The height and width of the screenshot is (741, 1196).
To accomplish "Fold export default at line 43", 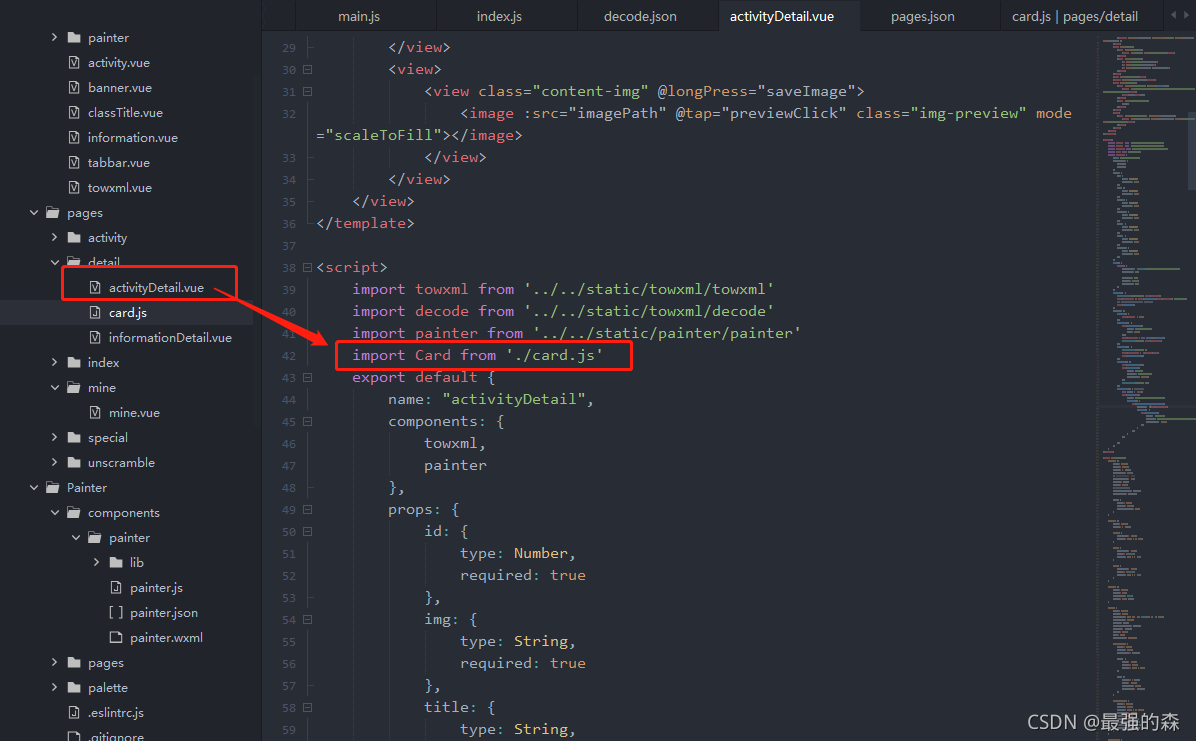I will (x=307, y=378).
